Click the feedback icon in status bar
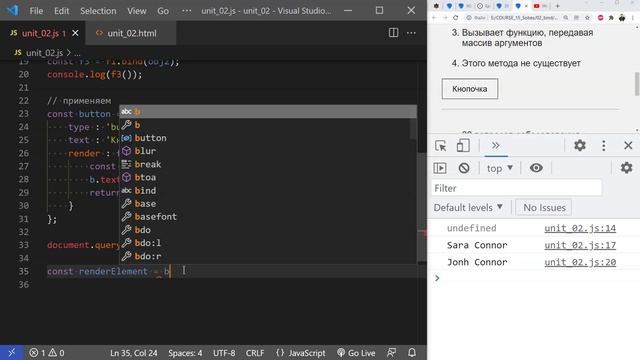Image resolution: width=640 pixels, height=360 pixels. click(391, 352)
